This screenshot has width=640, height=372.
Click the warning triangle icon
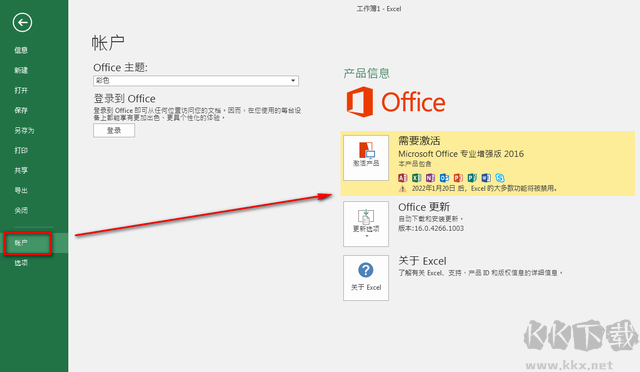click(402, 189)
